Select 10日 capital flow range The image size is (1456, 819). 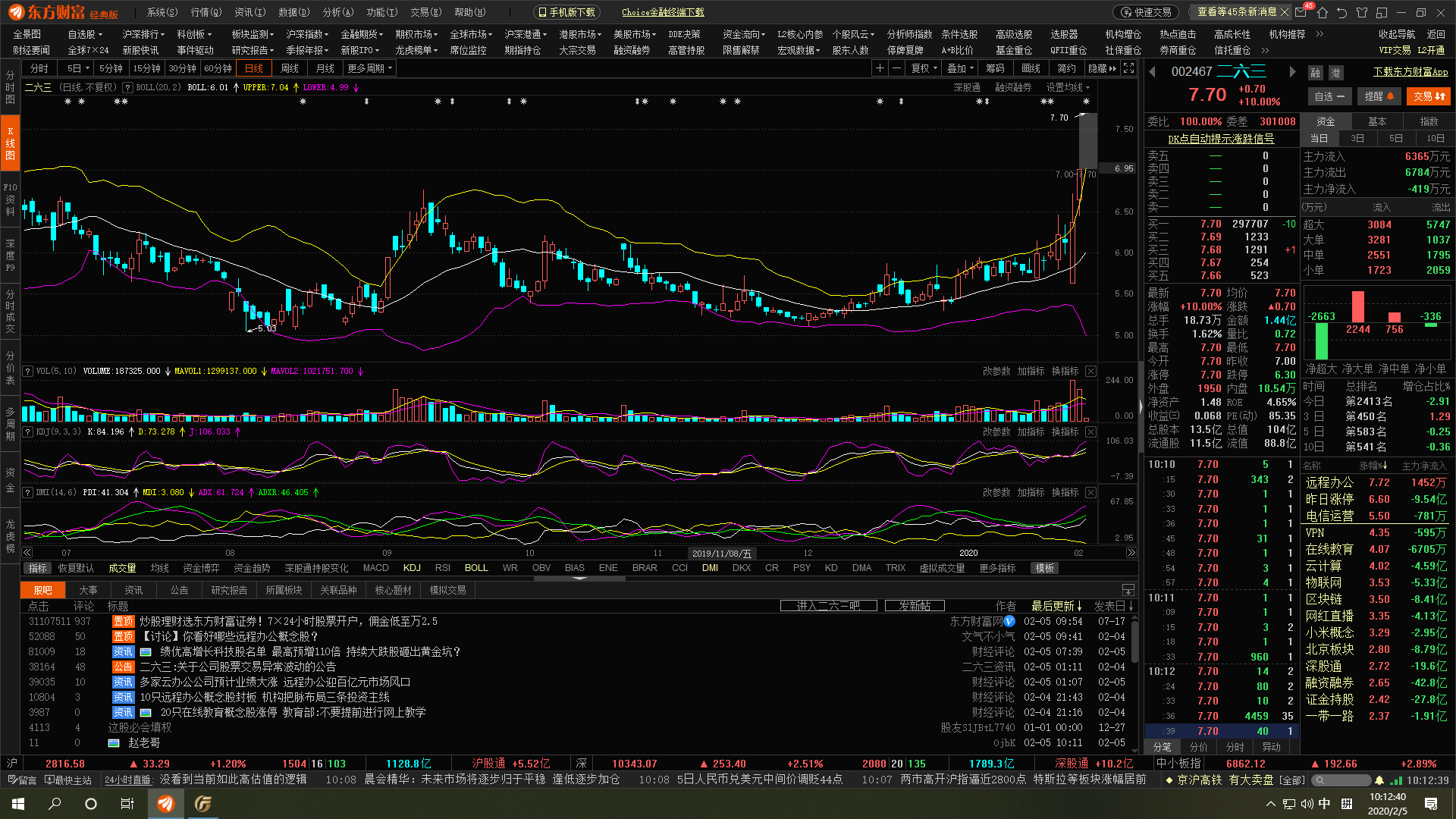pyautogui.click(x=1436, y=139)
